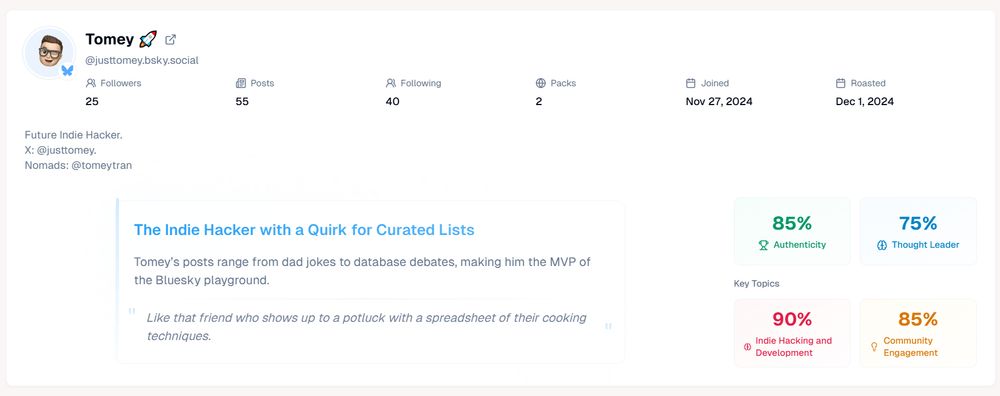Click the Roasted calendar icon

coord(841,83)
